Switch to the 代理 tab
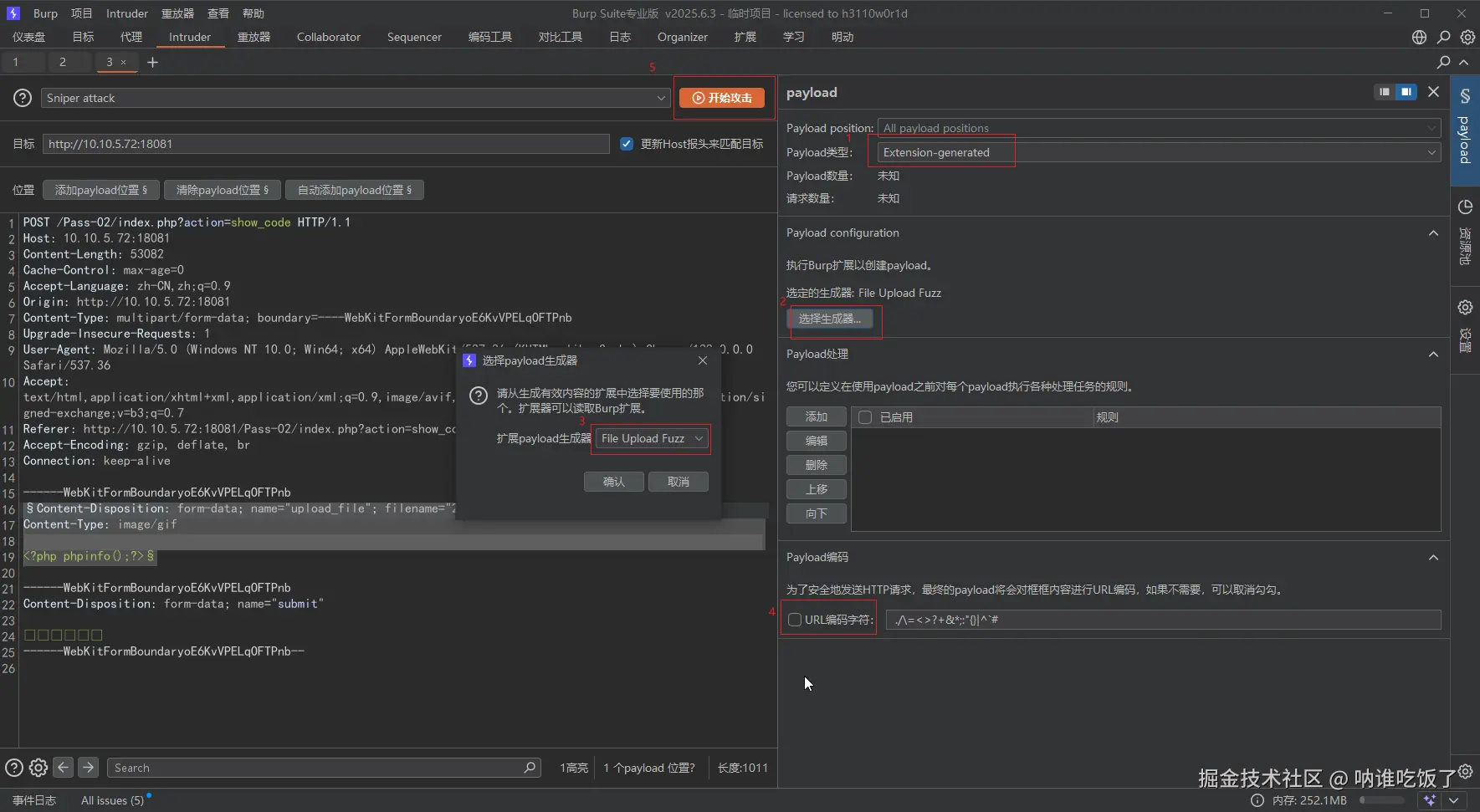Screen dimensions: 1480x812 pos(131,37)
